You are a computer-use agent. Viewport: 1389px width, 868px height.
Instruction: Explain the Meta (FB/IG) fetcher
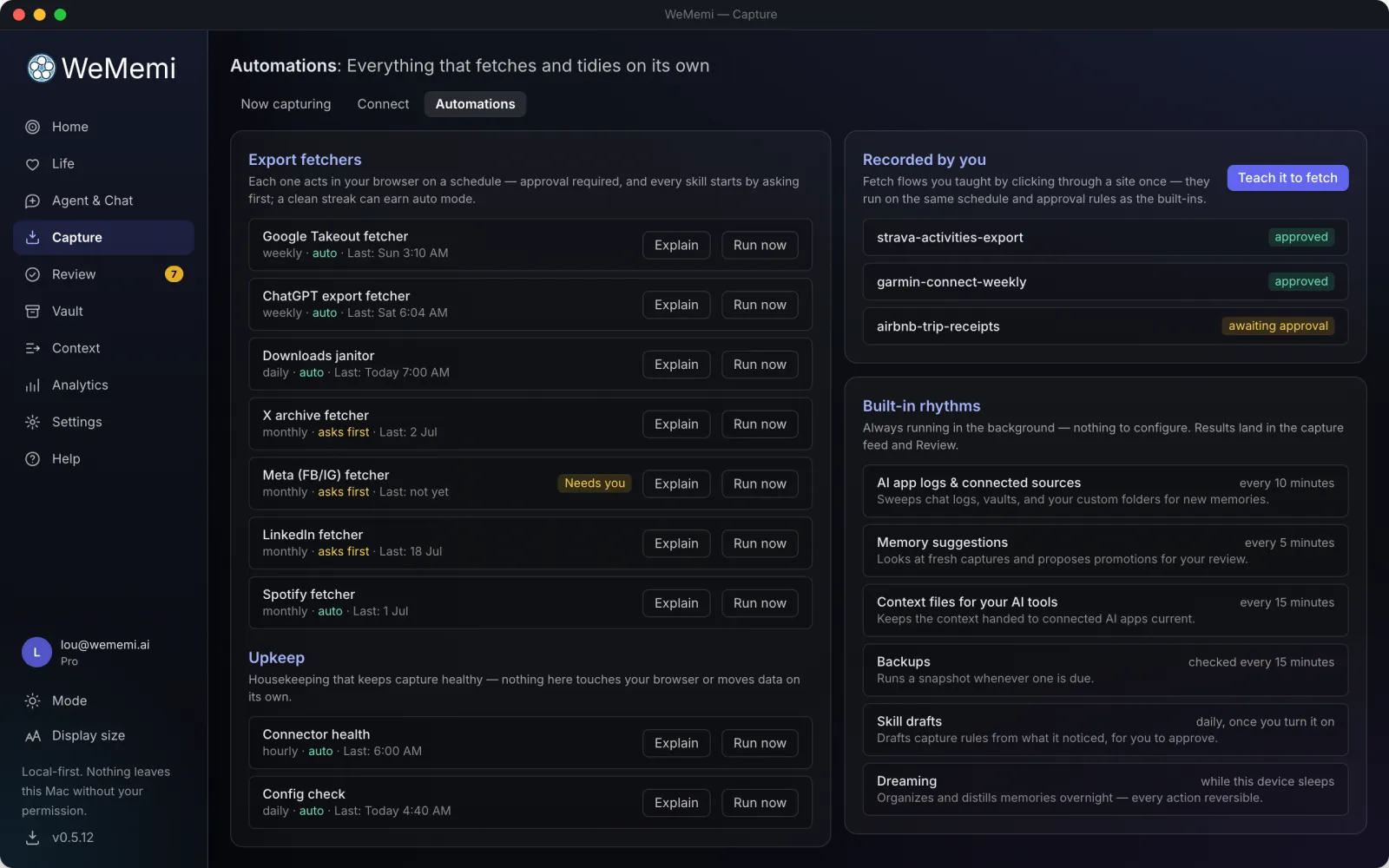pos(676,484)
